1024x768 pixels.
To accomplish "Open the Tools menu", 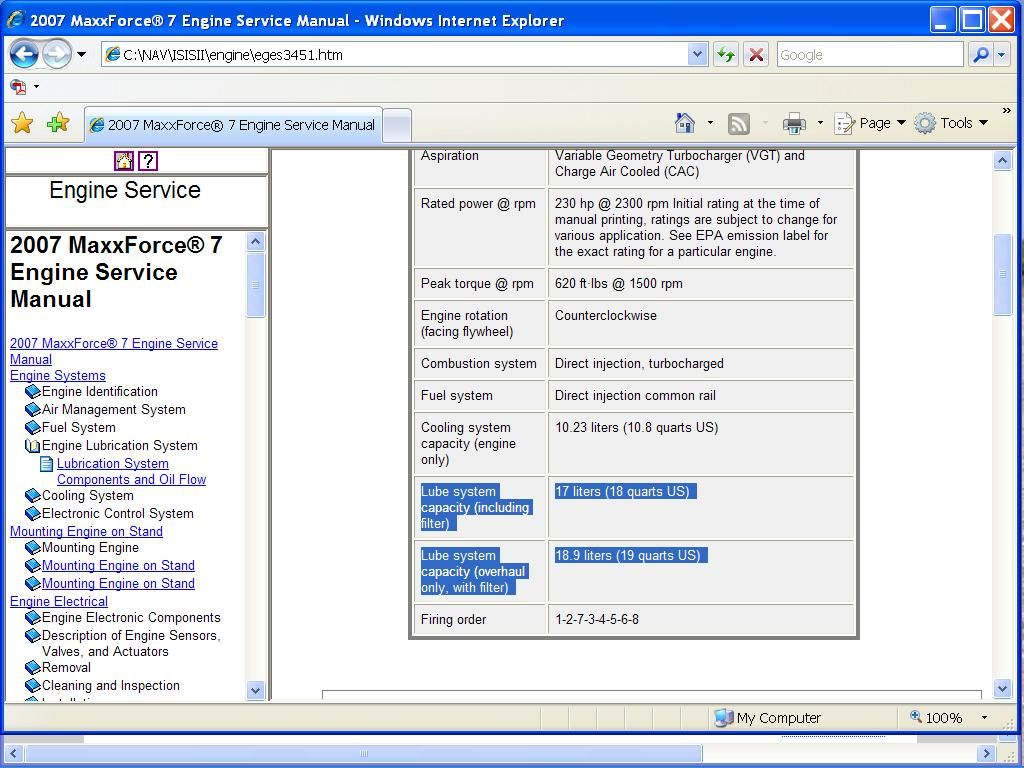I will [x=951, y=123].
